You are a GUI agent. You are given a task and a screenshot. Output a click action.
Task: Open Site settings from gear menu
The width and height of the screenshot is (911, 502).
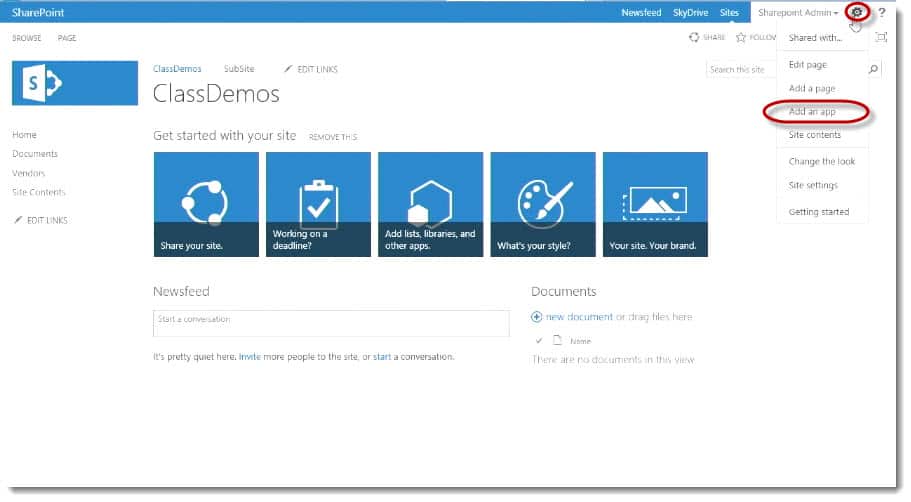coord(813,185)
